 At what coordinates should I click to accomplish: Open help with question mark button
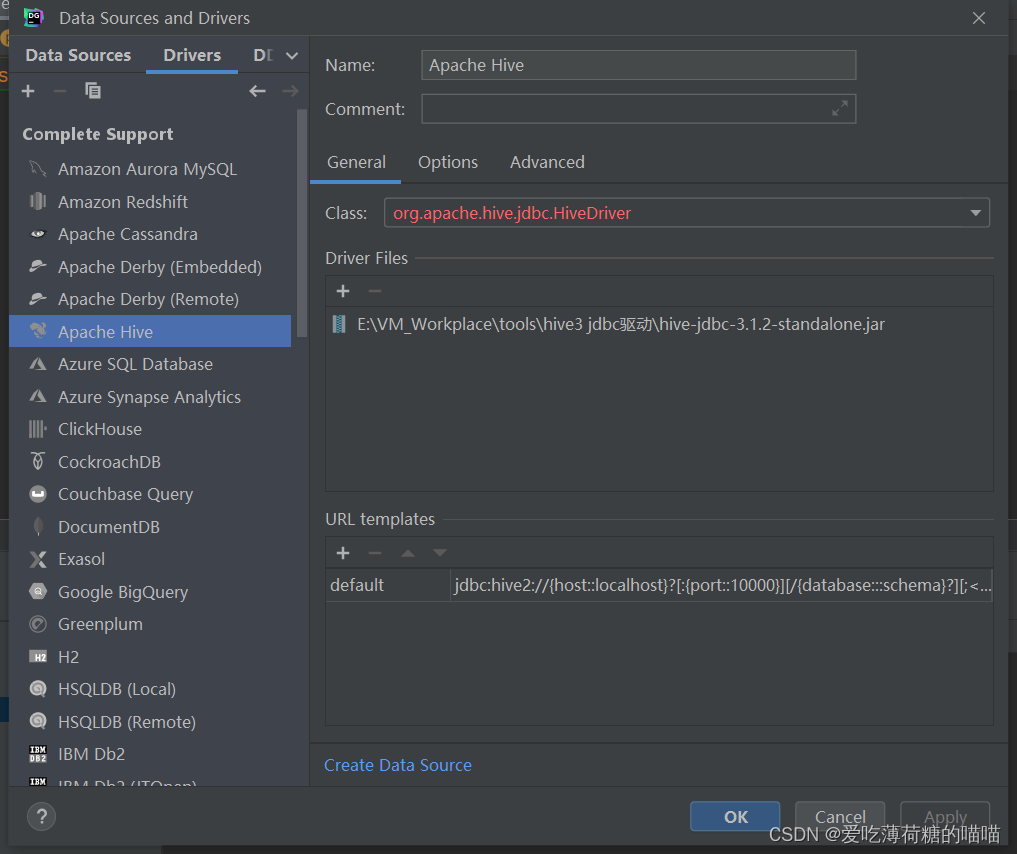click(x=42, y=816)
